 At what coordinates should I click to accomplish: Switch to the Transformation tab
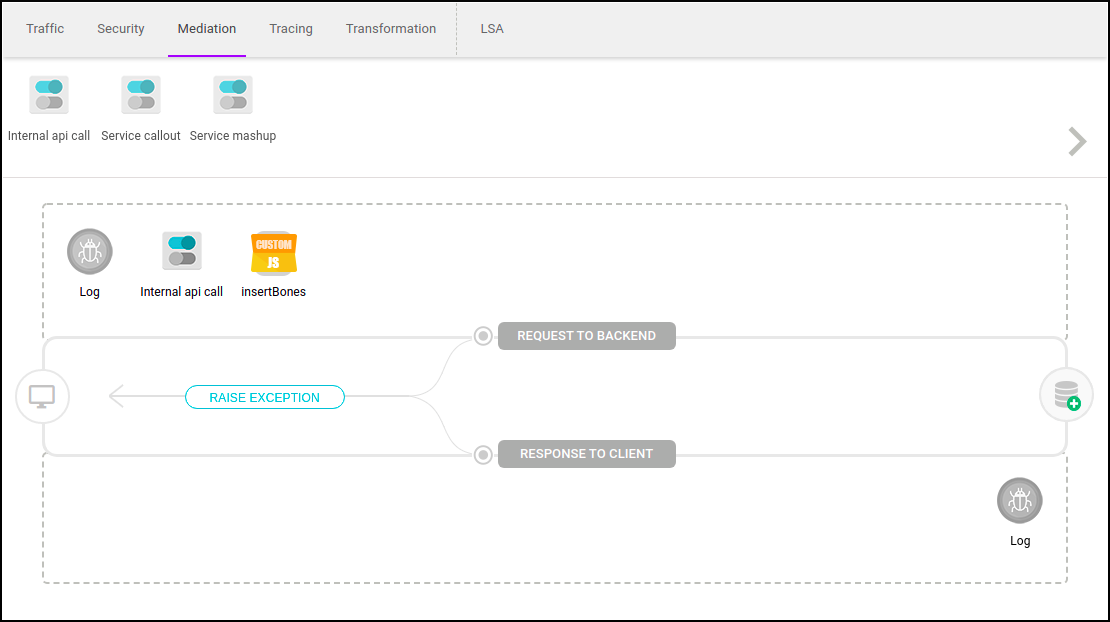coord(390,28)
